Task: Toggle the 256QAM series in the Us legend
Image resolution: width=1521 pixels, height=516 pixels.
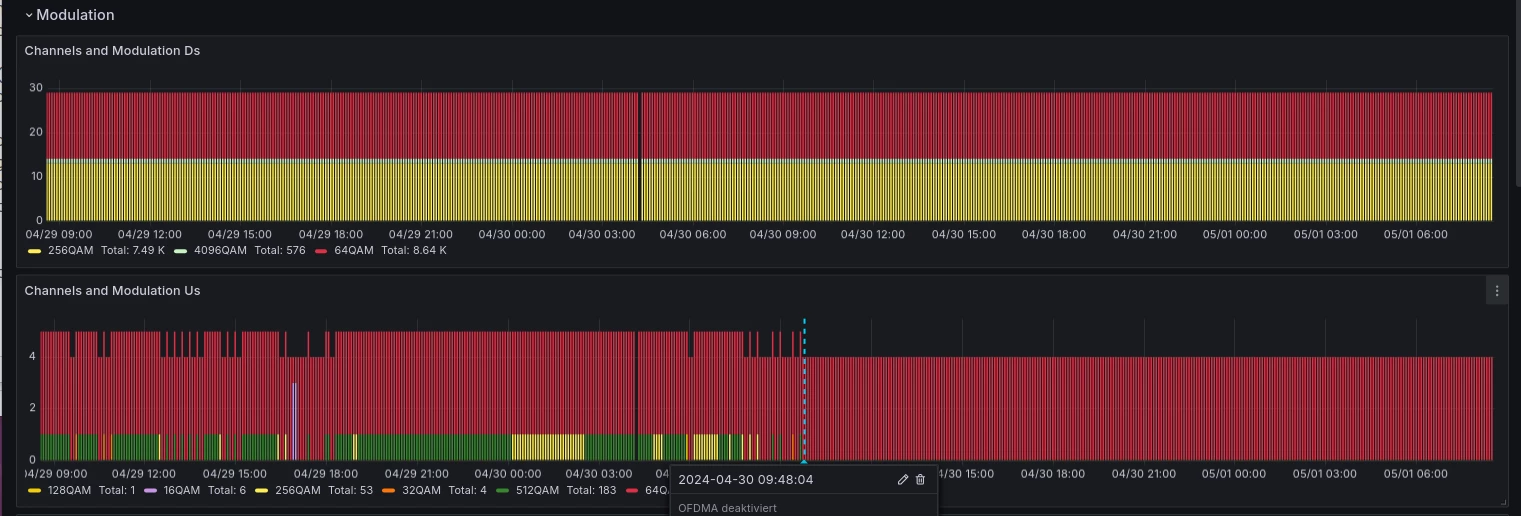Action: 298,490
